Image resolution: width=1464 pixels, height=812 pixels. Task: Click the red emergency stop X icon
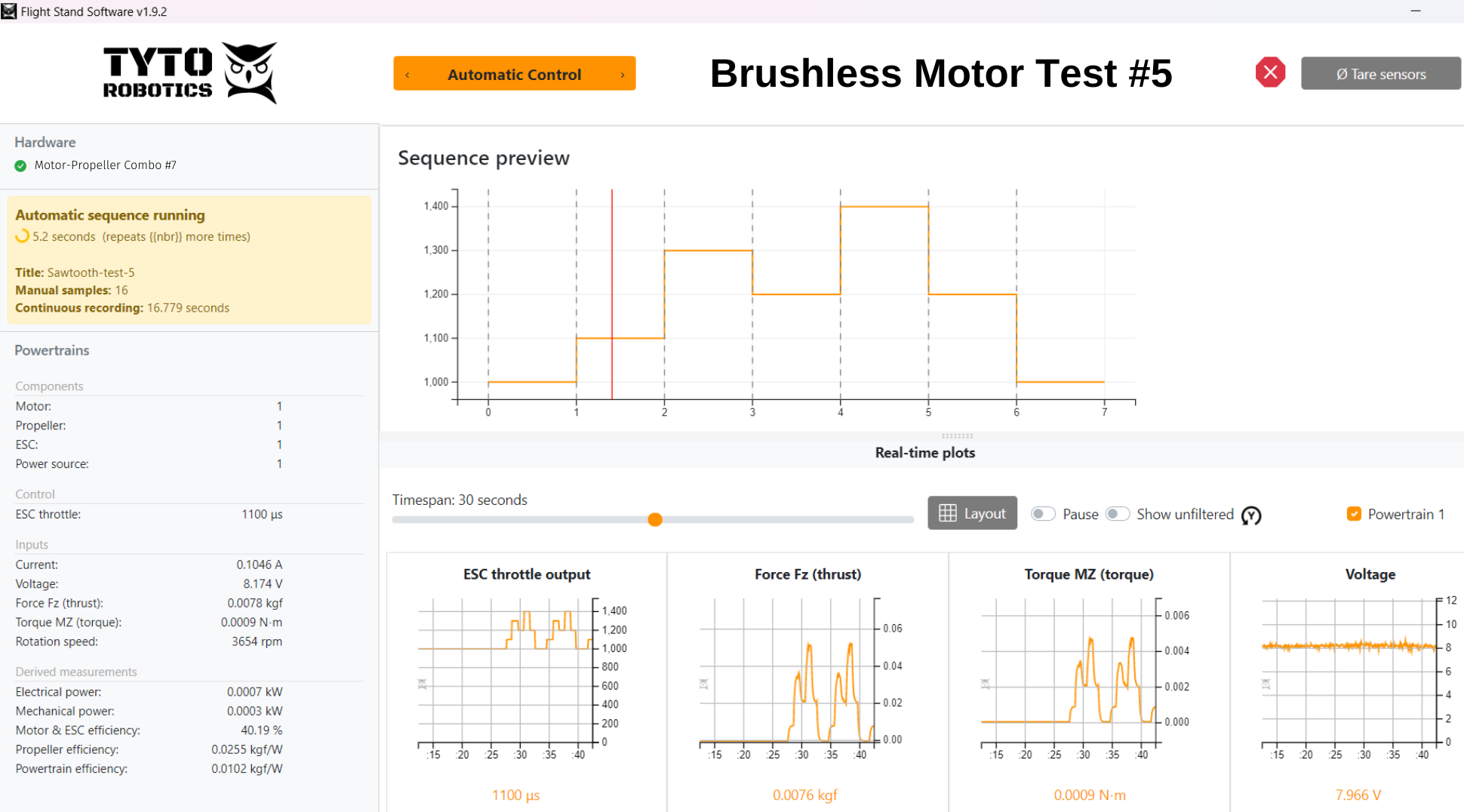point(1270,72)
